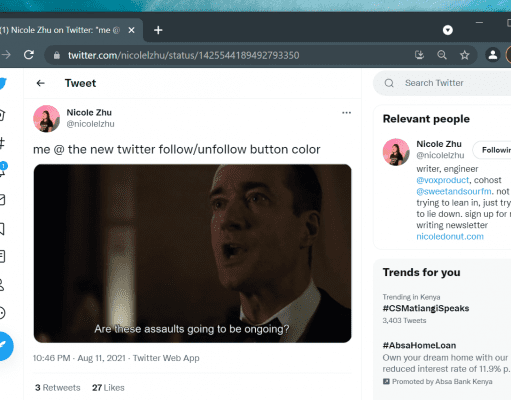Toggle the Following button for Nicole Zhu
Image resolution: width=511 pixels, height=400 pixels.
coord(492,150)
